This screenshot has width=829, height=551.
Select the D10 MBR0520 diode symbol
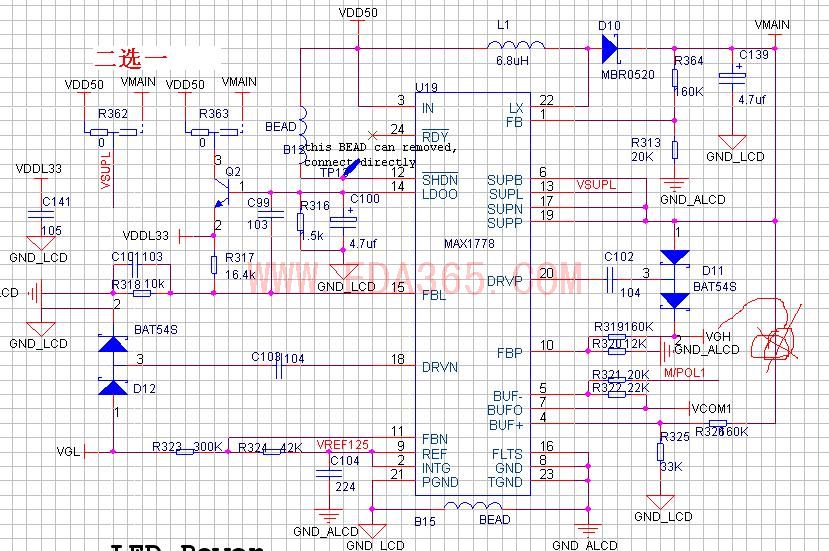pos(610,49)
